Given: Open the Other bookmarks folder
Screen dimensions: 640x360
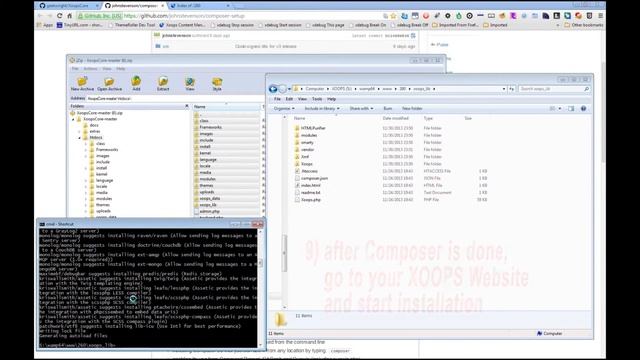Looking at the screenshot, I should 583,25.
